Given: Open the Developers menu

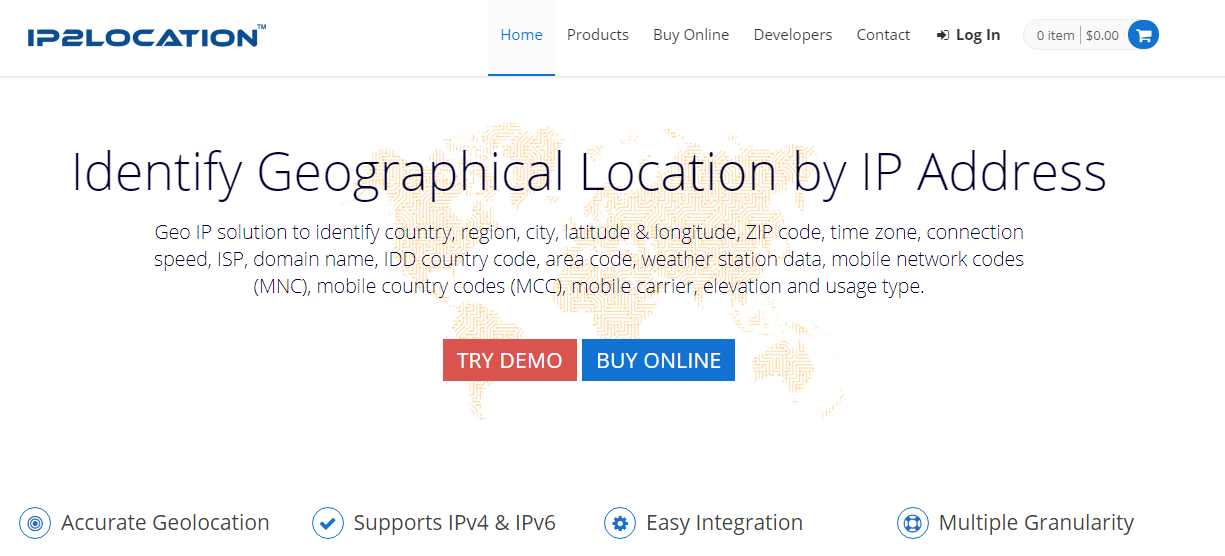Looking at the screenshot, I should click(x=793, y=35).
